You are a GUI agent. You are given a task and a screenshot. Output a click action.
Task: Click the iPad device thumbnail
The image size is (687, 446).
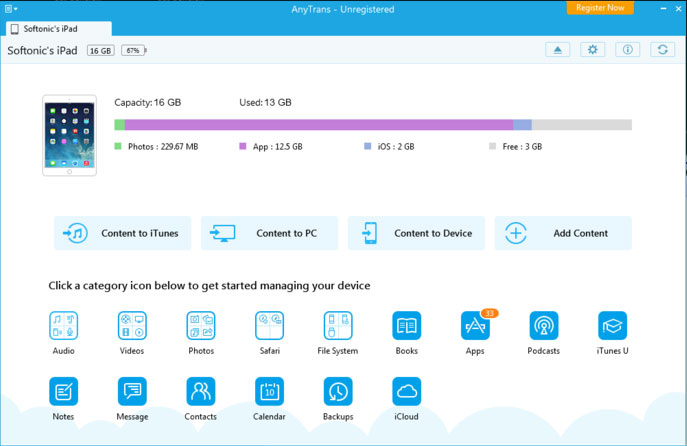(x=69, y=135)
